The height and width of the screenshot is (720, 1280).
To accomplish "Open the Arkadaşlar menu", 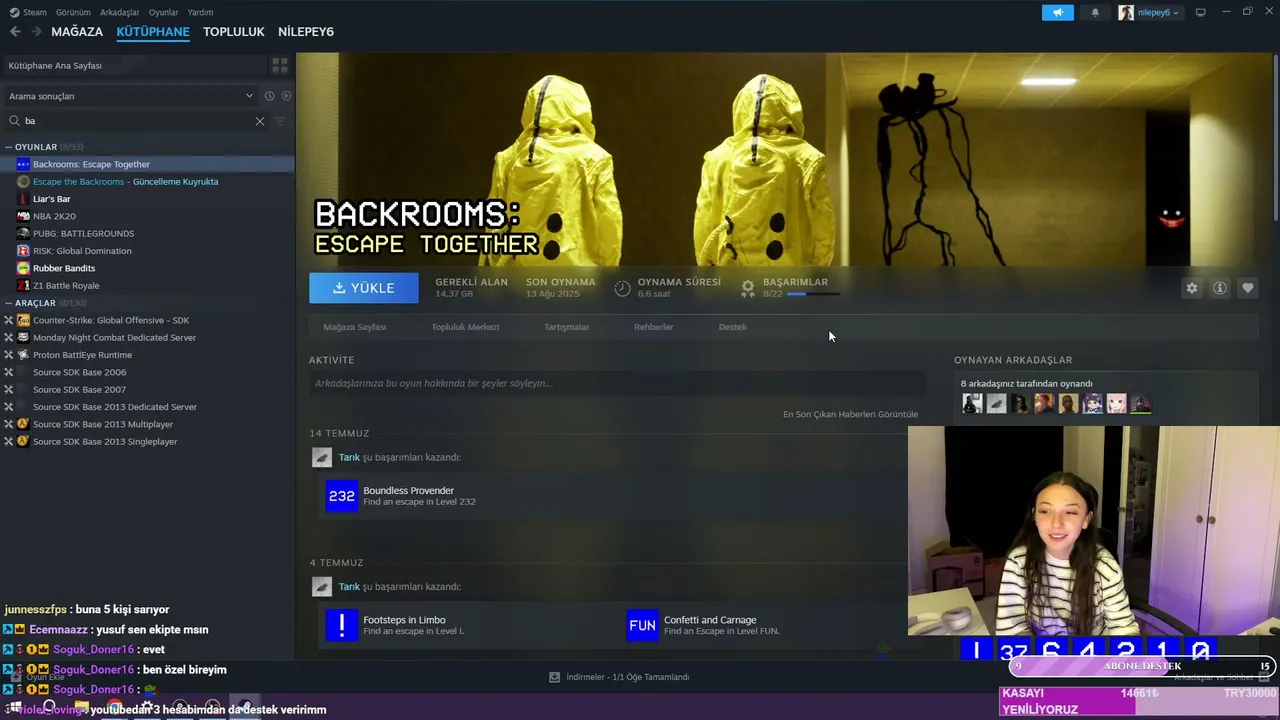I will tap(120, 12).
